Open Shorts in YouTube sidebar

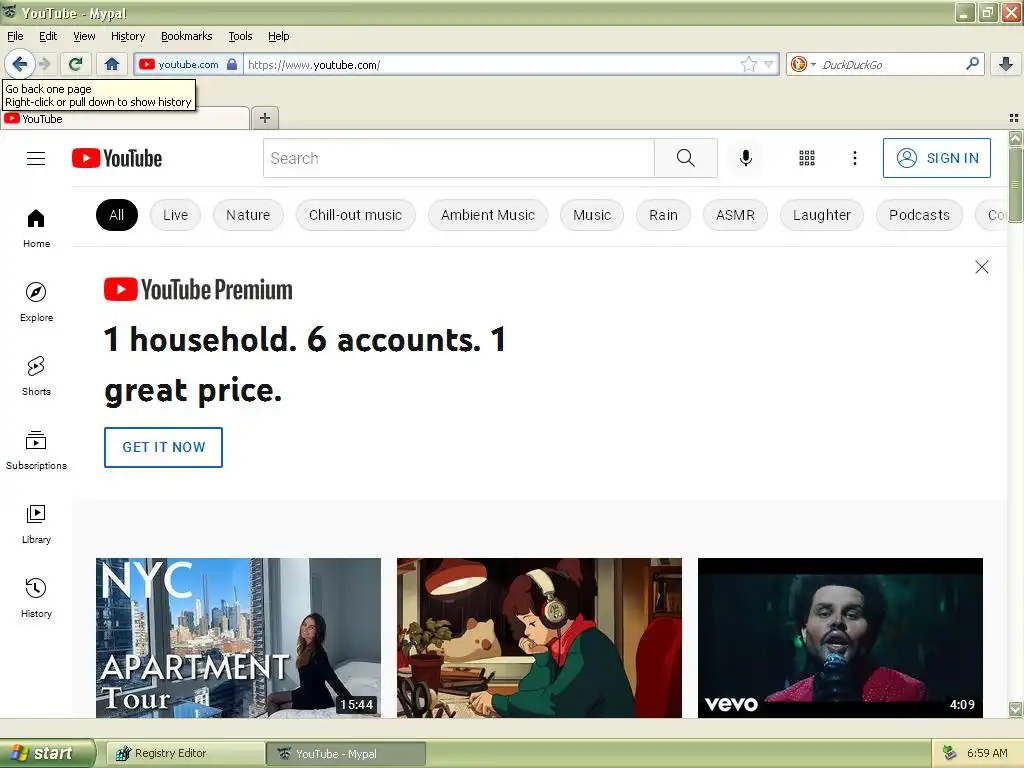pyautogui.click(x=36, y=376)
